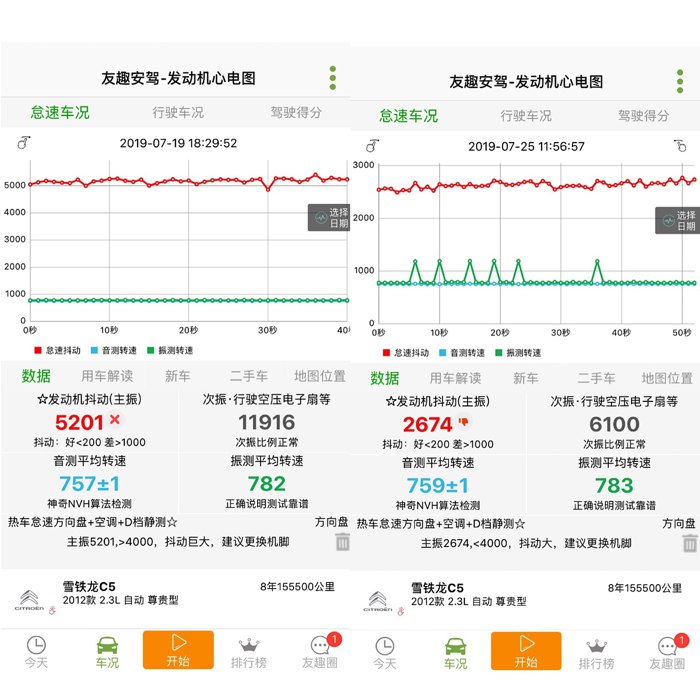Tap audio RPM value 759±1
The height and width of the screenshot is (698, 700).
point(438,486)
